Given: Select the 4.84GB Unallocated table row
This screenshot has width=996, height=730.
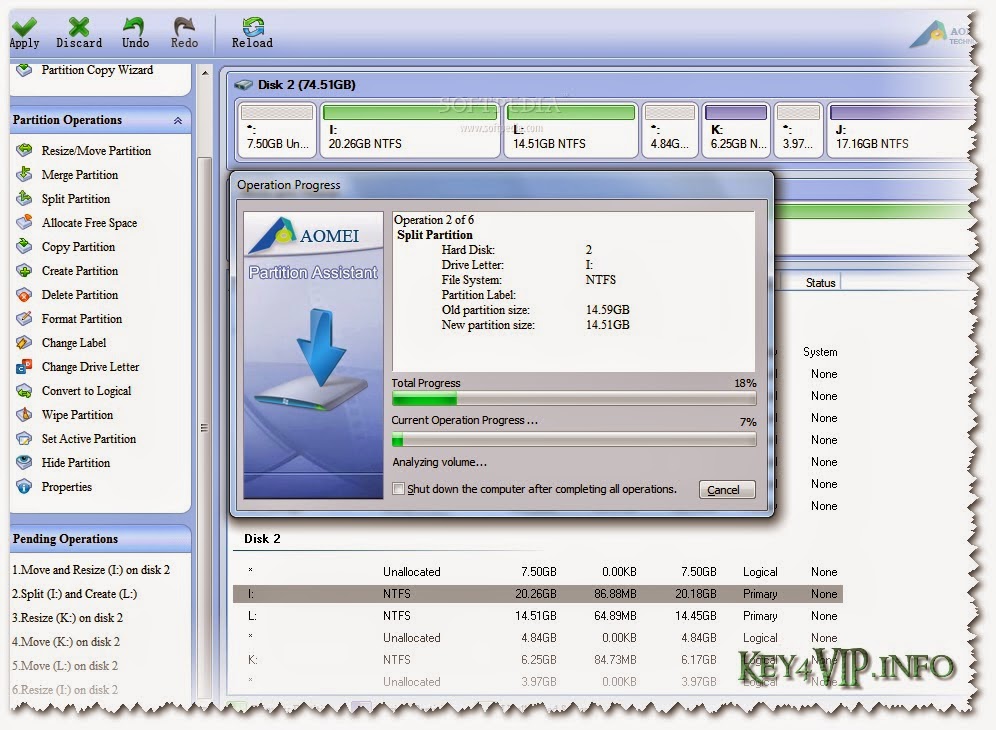Looking at the screenshot, I should click(537, 637).
